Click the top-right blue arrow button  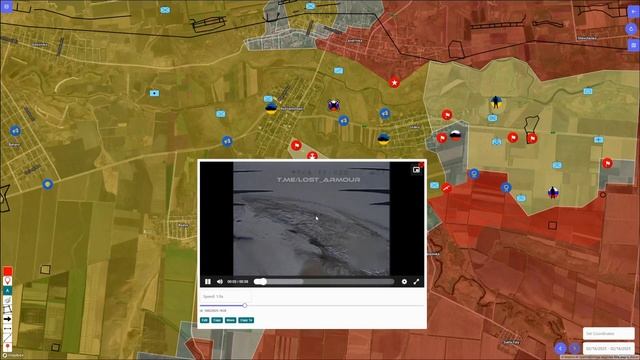(633, 12)
